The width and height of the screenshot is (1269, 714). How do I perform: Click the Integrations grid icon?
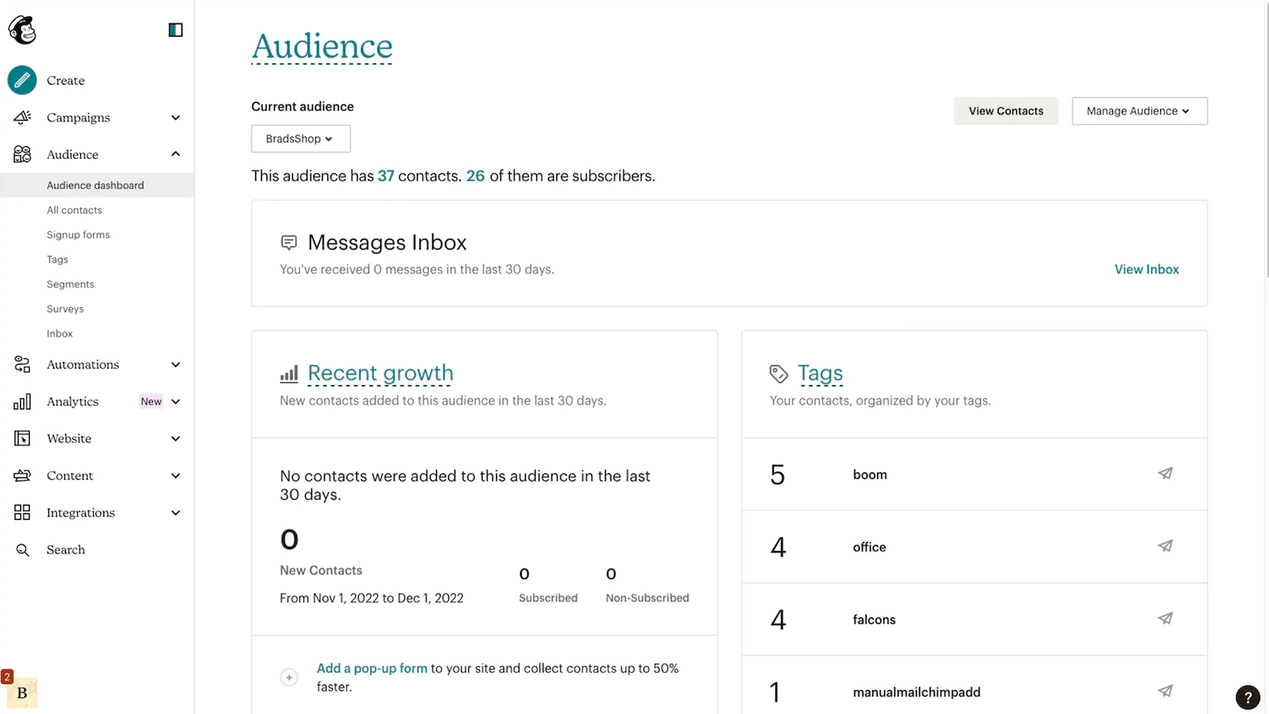pos(22,512)
